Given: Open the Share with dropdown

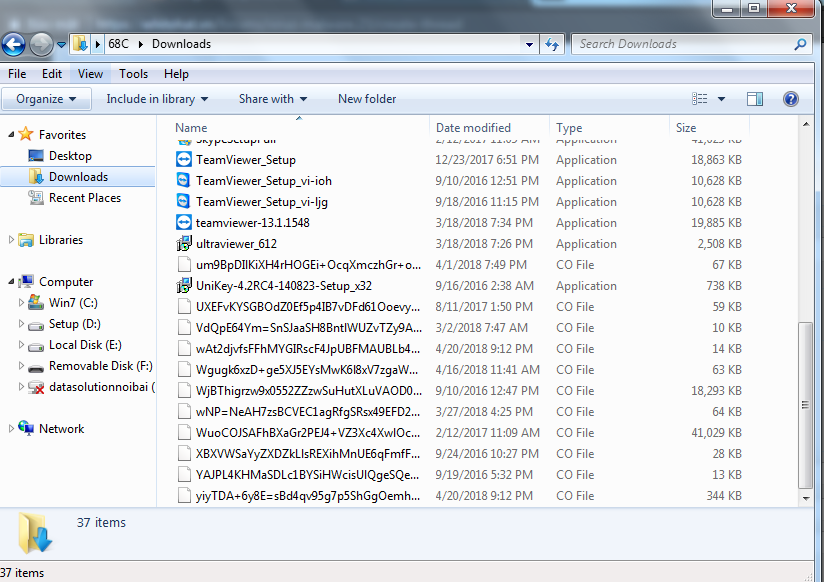Looking at the screenshot, I should click(x=273, y=99).
